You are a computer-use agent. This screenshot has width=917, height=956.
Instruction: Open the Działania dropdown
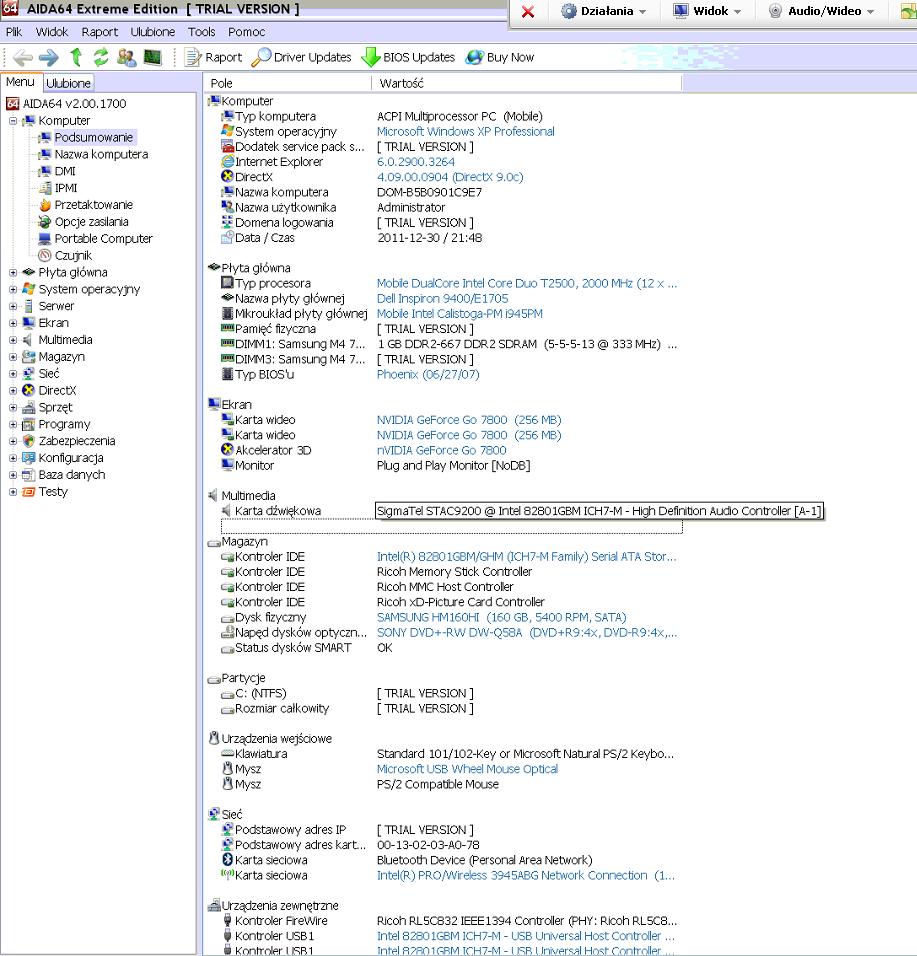(604, 11)
